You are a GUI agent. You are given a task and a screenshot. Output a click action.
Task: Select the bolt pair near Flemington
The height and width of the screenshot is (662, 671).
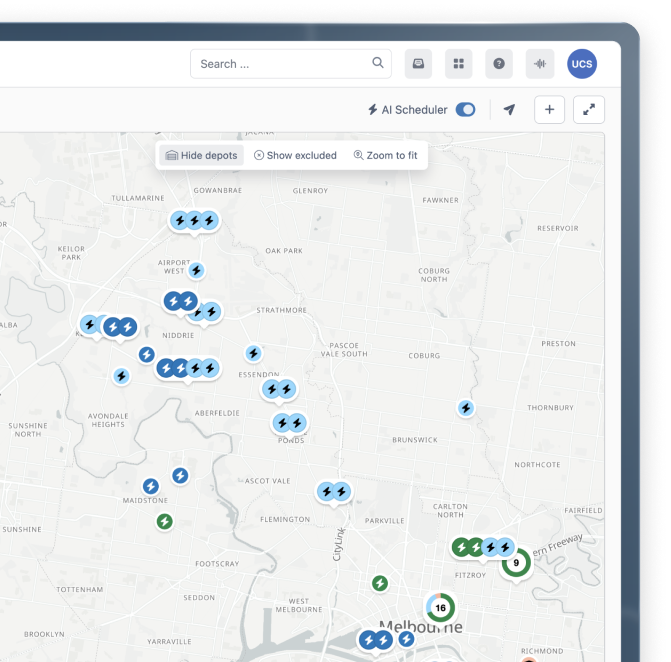click(x=334, y=492)
